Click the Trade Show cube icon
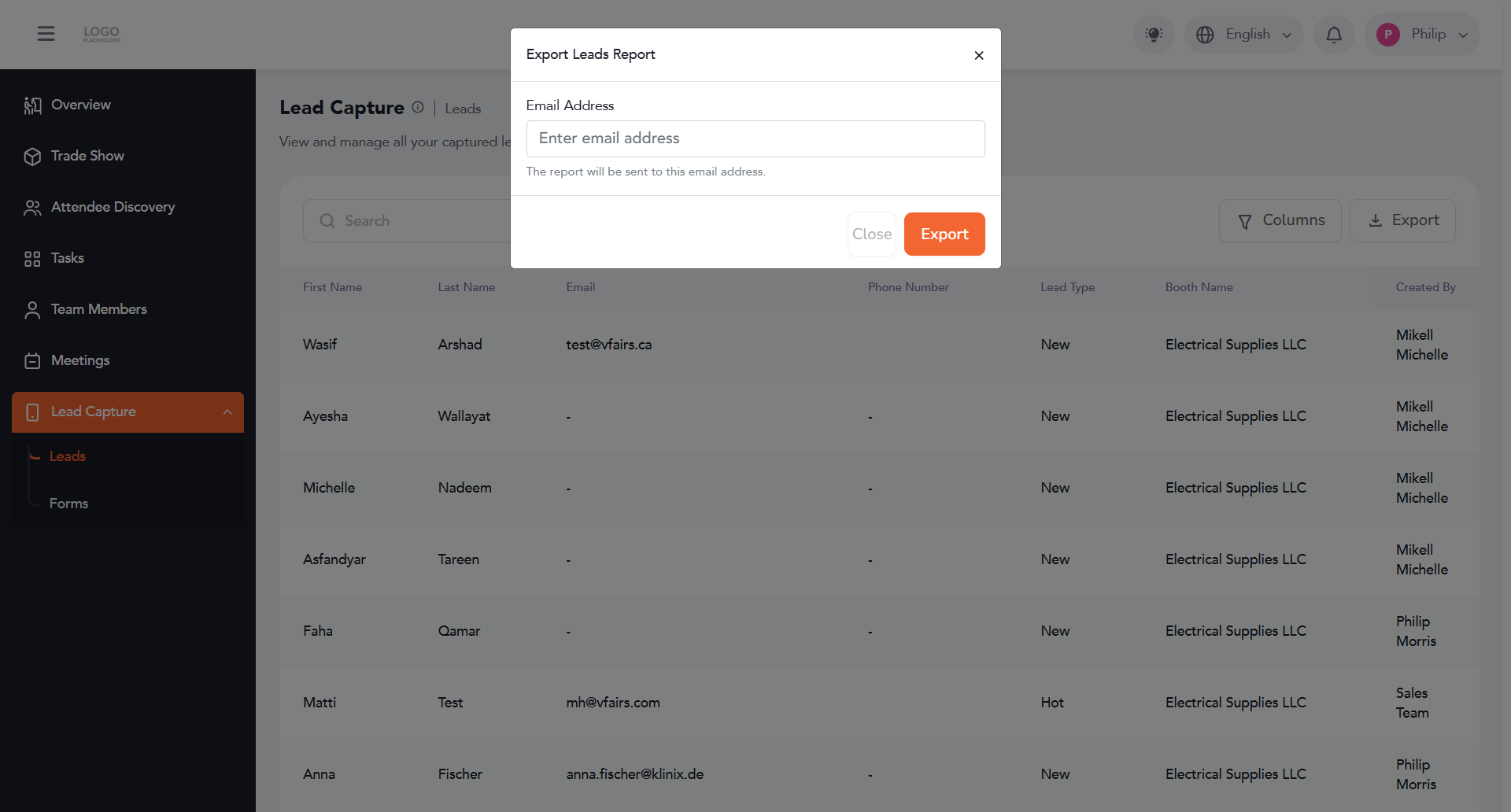Viewport: 1511px width, 812px height. point(32,157)
